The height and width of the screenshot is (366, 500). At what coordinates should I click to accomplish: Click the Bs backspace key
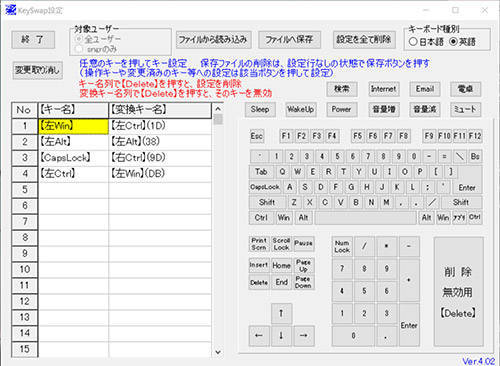point(475,156)
